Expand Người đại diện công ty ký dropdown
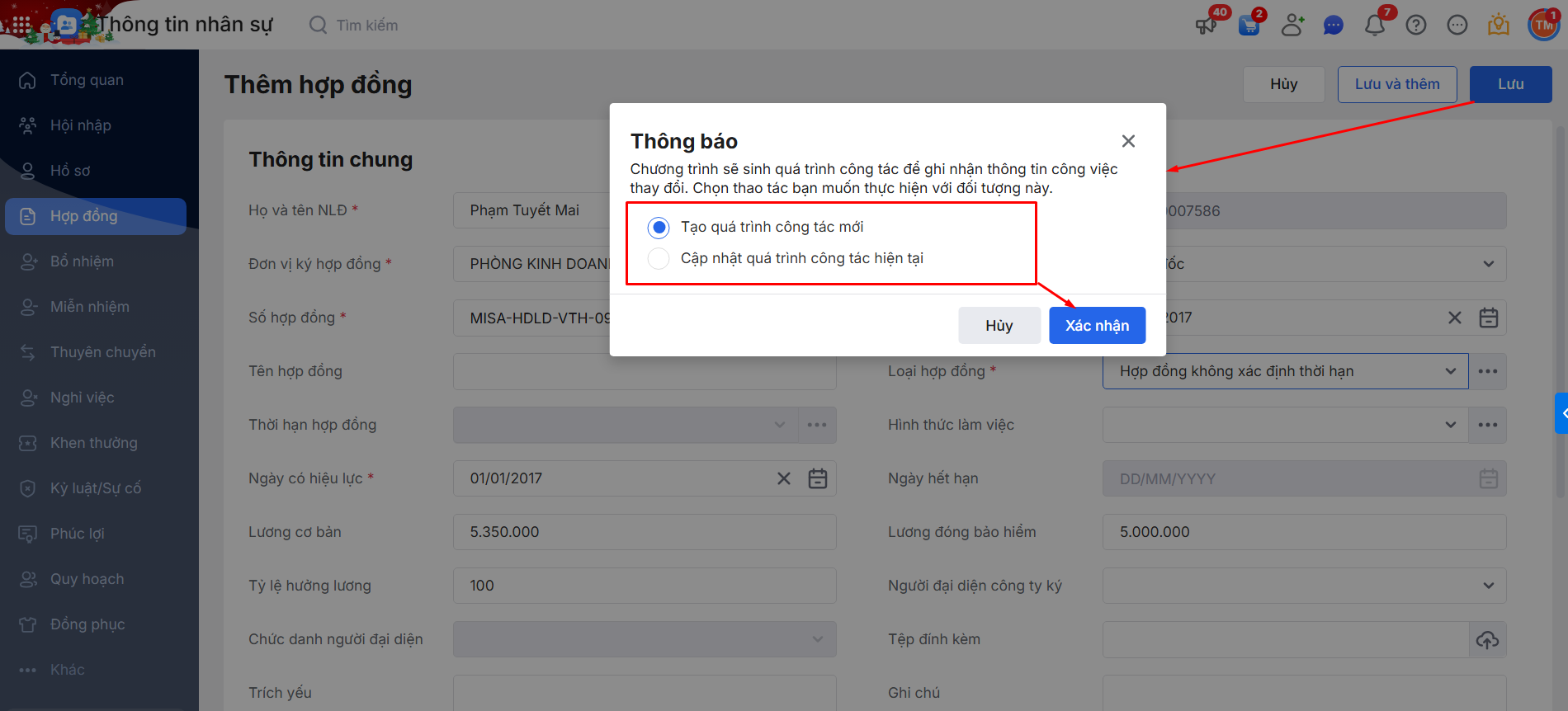The width and height of the screenshot is (1568, 711). [1488, 586]
